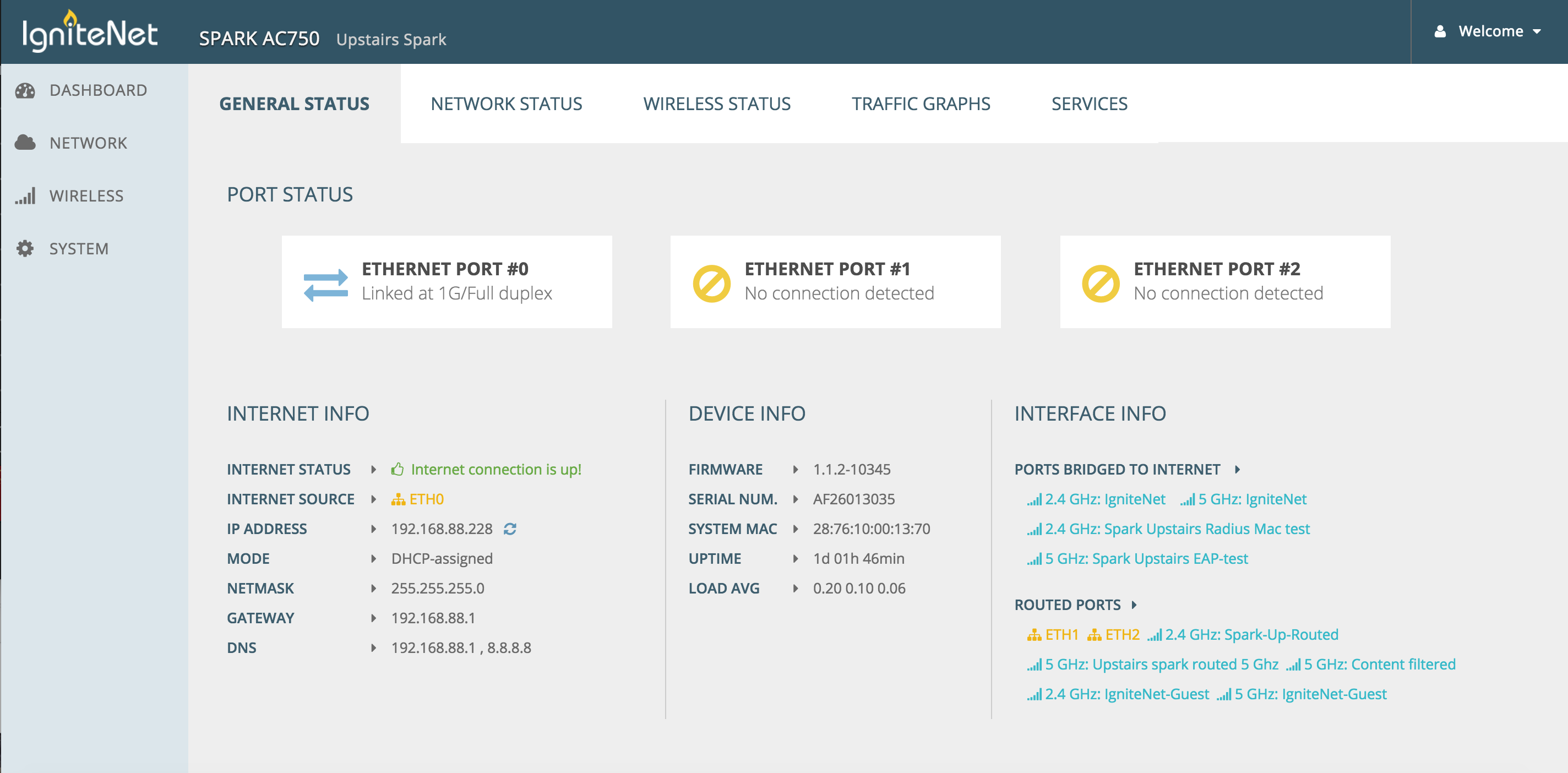Click the IP address refresh icon
This screenshot has width=1568, height=773.
[x=510, y=529]
